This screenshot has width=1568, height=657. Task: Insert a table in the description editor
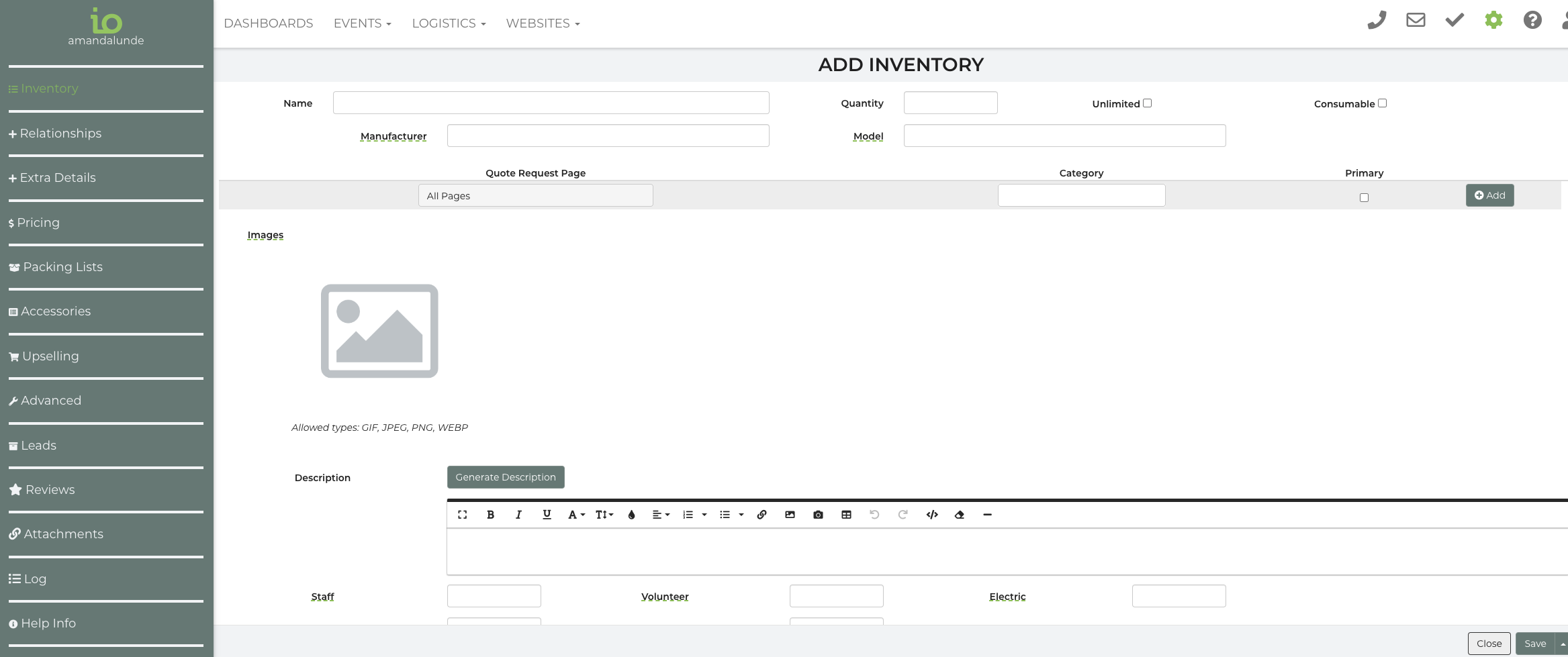point(846,515)
